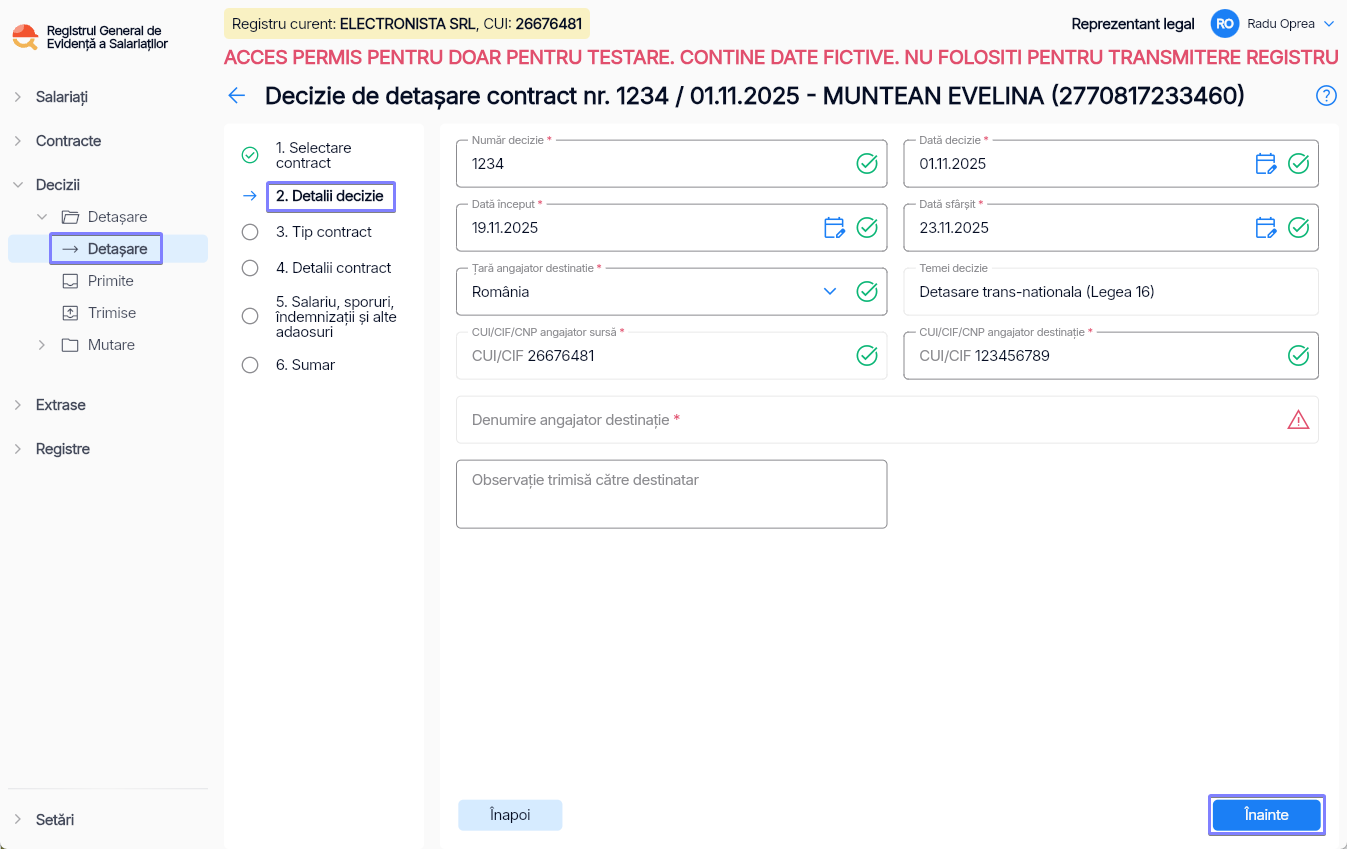The image size is (1347, 849).
Task: Click the green check in the Dată început field
Action: click(867, 228)
